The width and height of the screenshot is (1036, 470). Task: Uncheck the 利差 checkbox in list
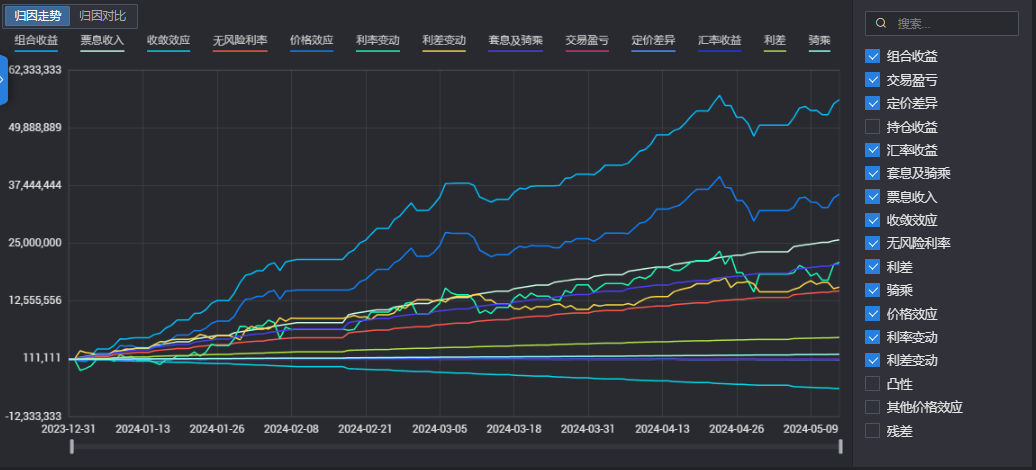click(x=872, y=267)
